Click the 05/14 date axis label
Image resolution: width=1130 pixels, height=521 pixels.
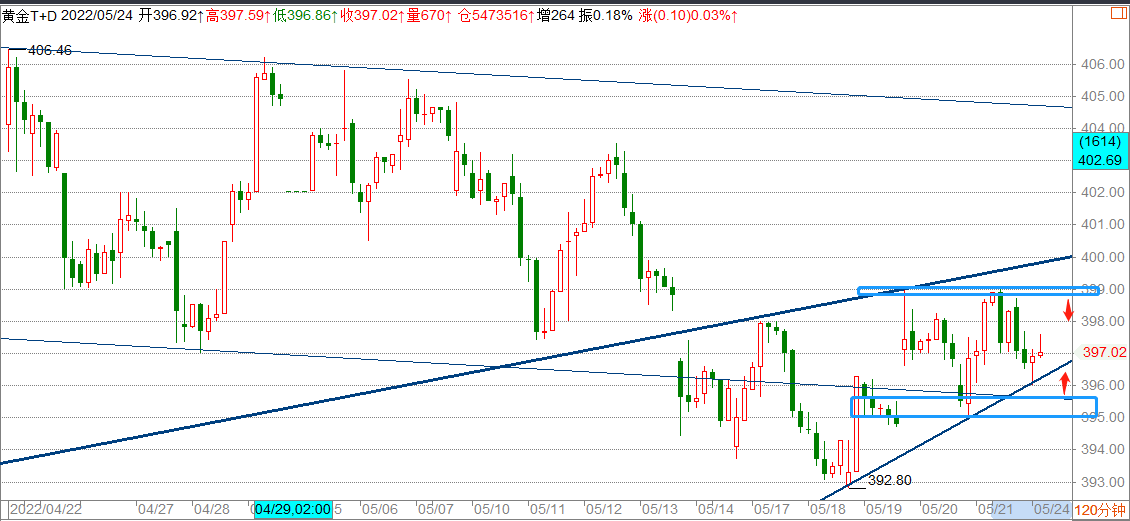(715, 509)
